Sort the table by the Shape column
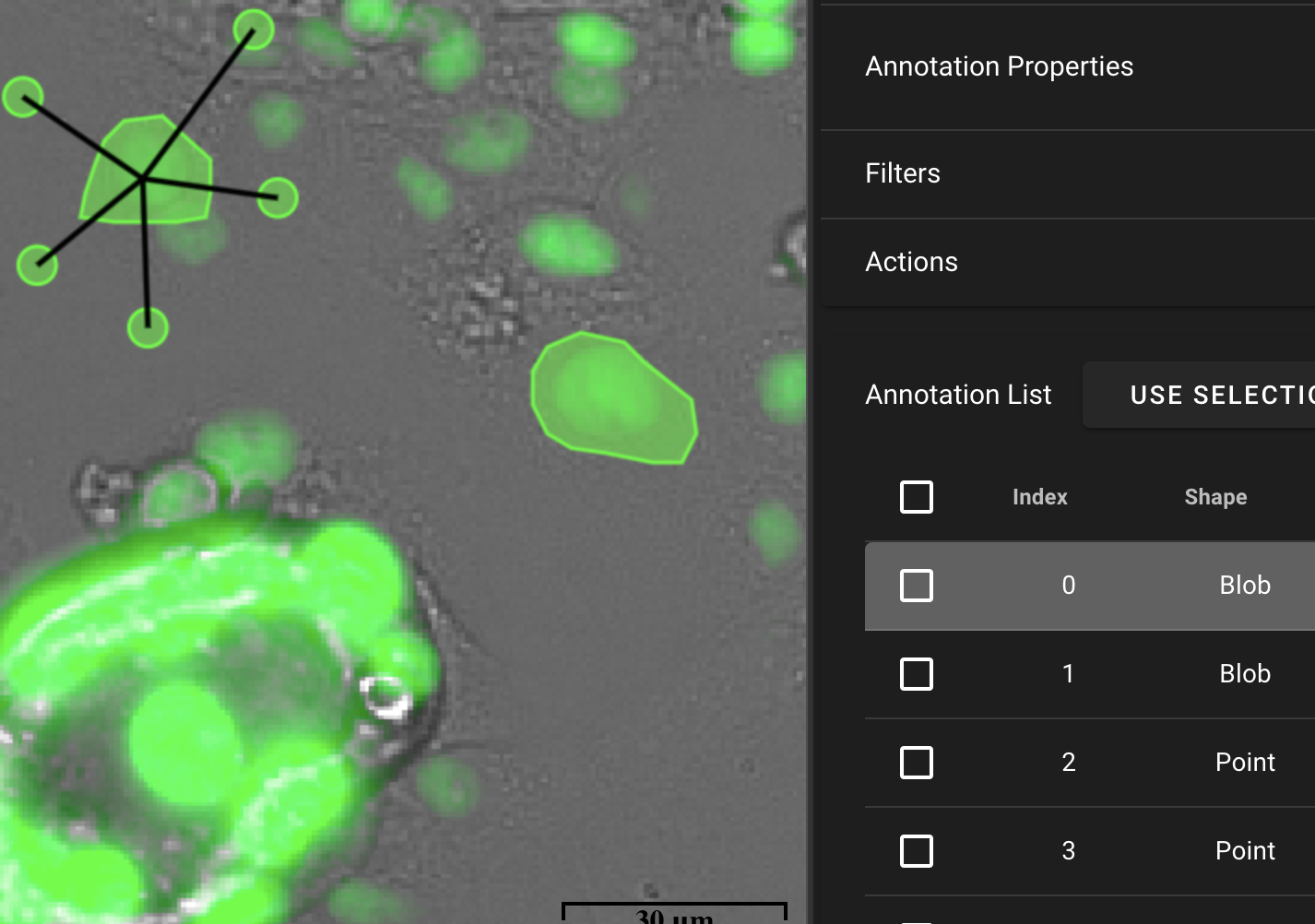Screen dimensions: 1315x924 (1214, 497)
